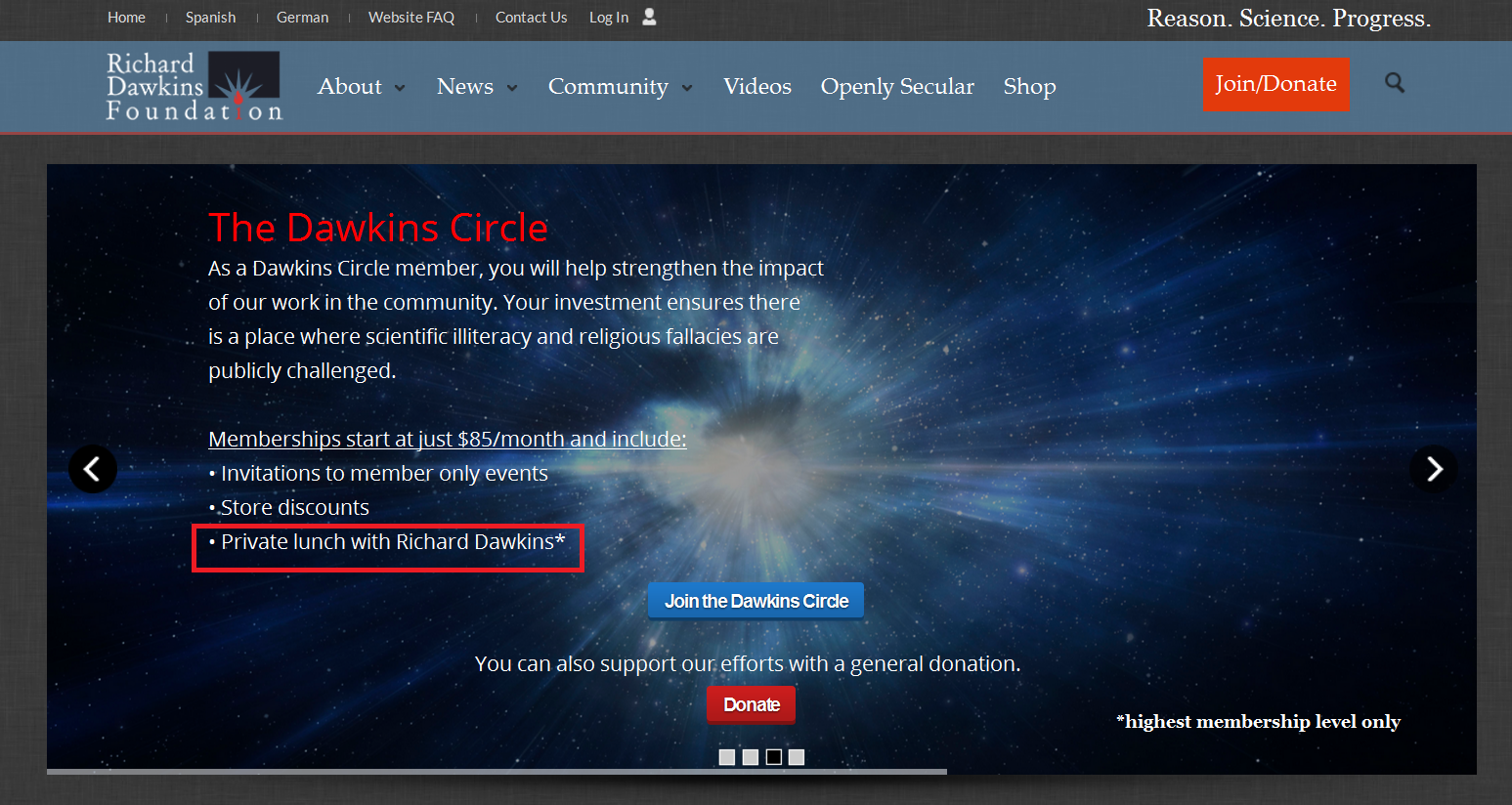This screenshot has height=805, width=1512.
Task: Go to previous slide with left arrow
Action: [x=93, y=470]
